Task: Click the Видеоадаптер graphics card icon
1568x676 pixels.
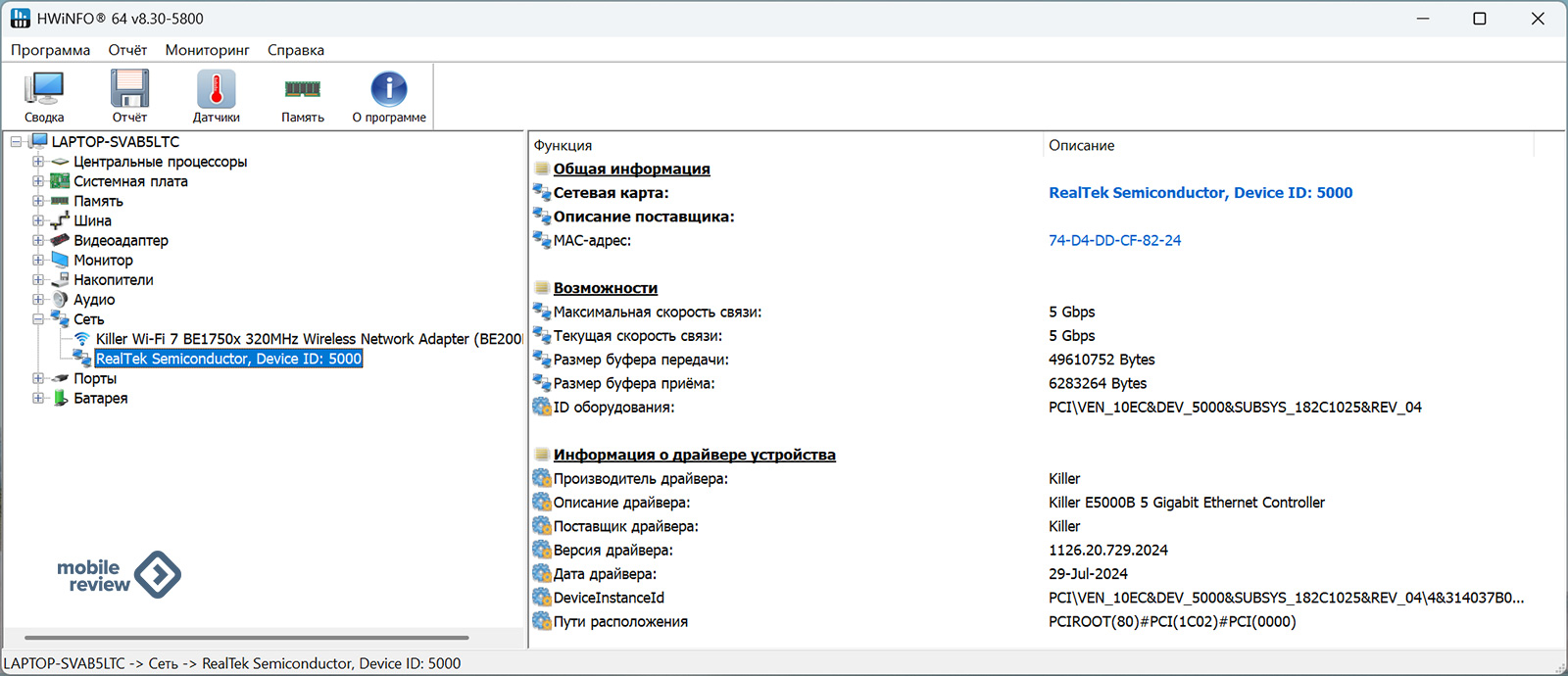Action: click(61, 241)
